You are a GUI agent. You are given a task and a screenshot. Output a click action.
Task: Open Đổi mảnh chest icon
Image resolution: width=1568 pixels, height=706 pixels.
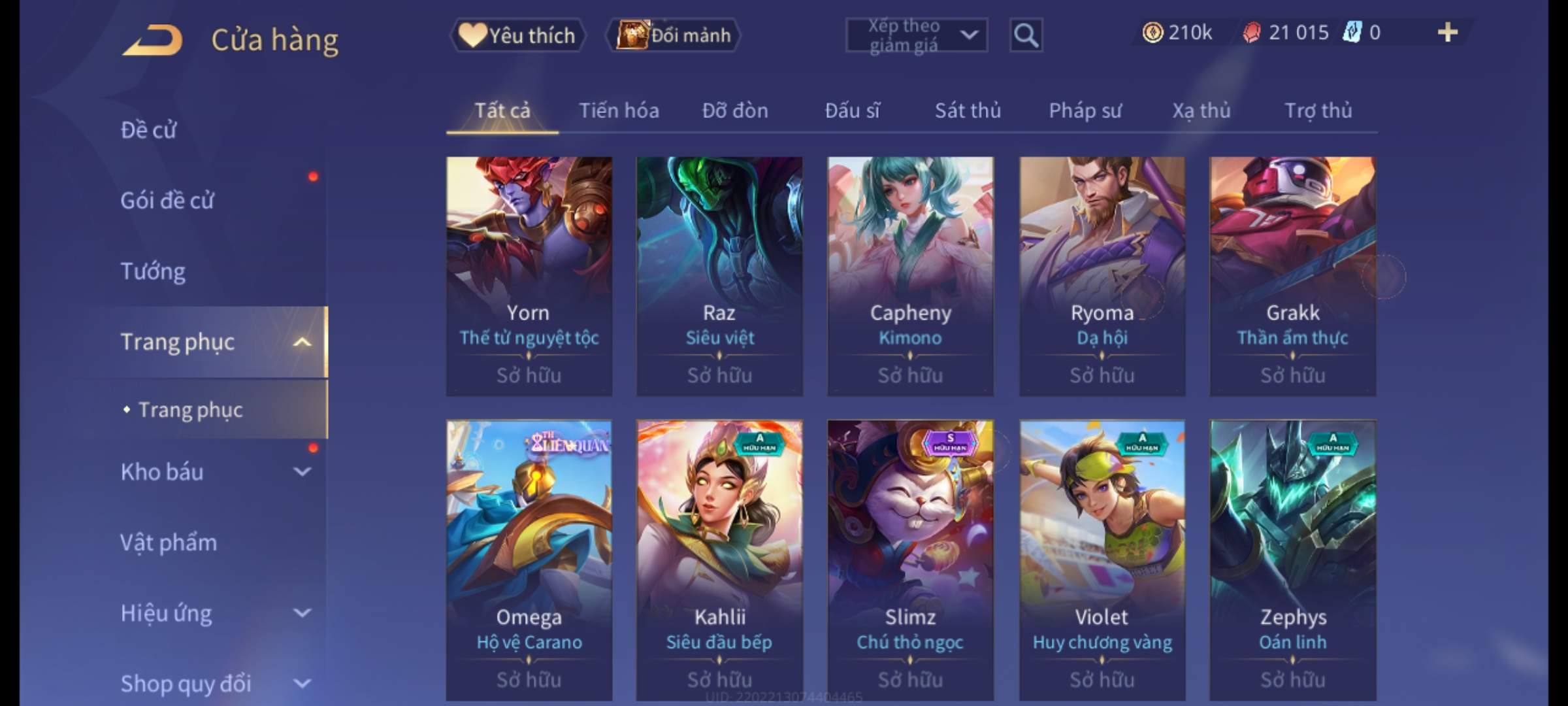click(x=632, y=35)
